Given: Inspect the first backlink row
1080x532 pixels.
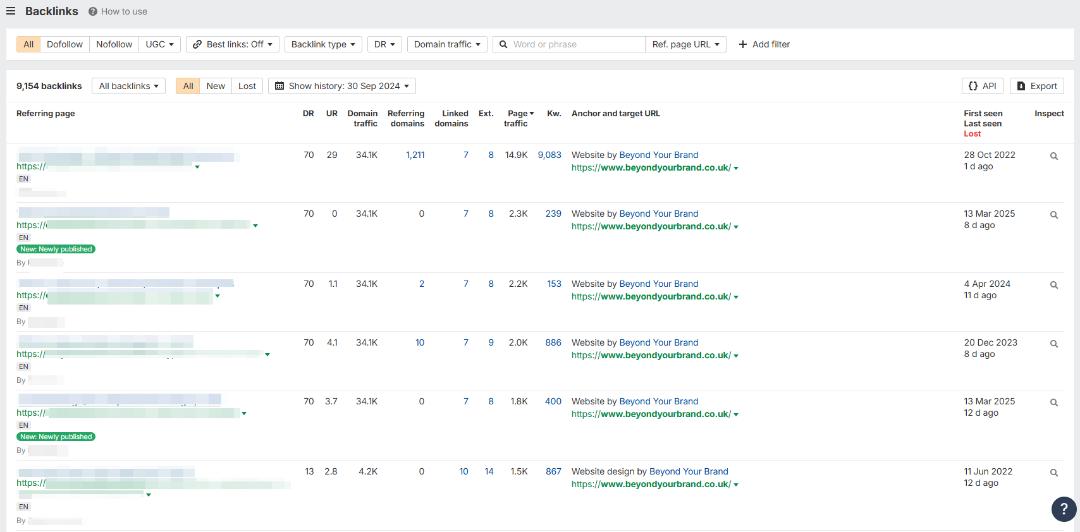Looking at the screenshot, I should pos(1053,156).
